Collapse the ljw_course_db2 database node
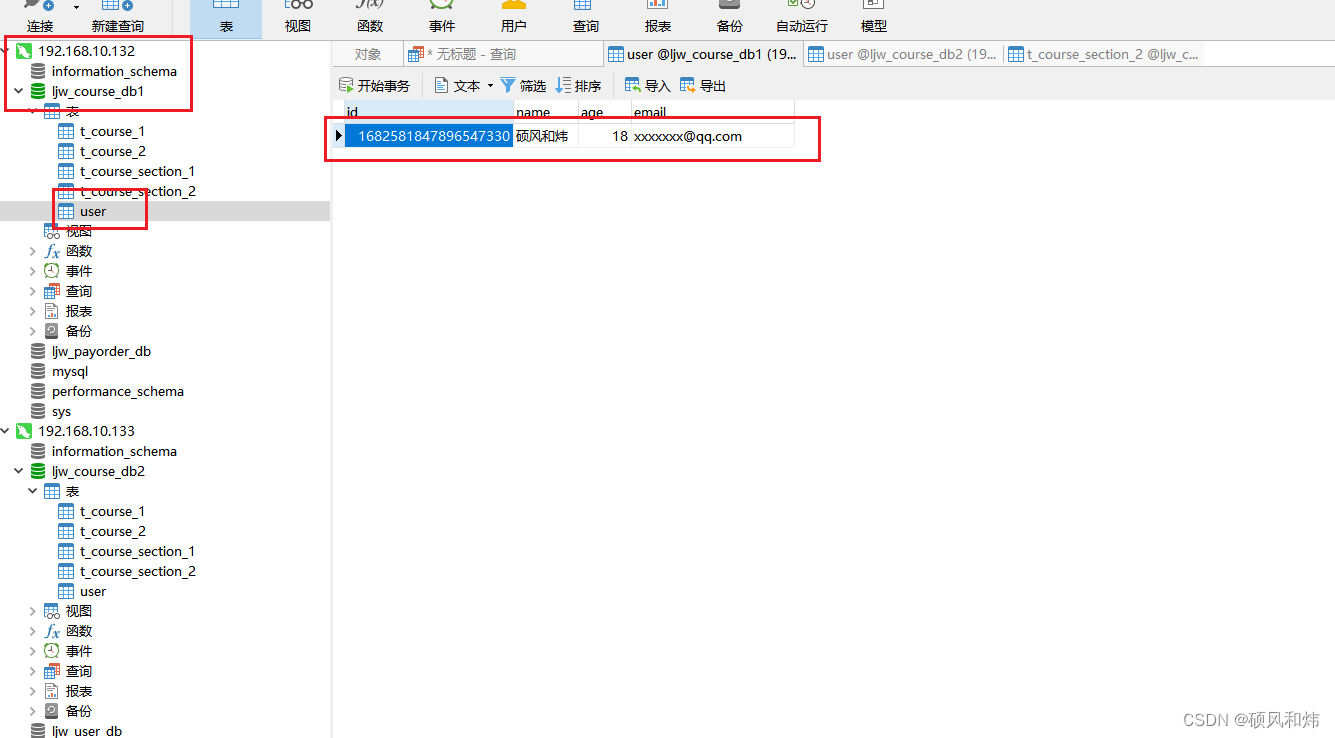The height and width of the screenshot is (738, 1335). click(18, 471)
